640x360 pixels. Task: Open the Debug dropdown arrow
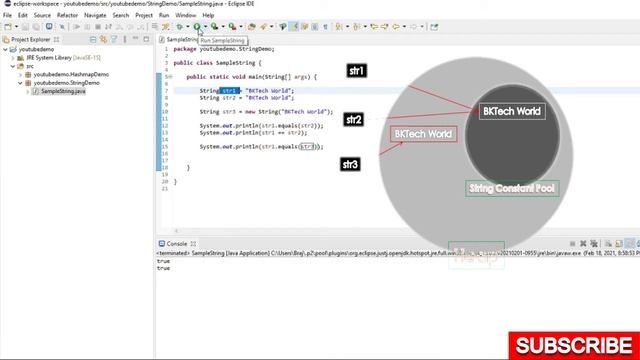pos(187,27)
